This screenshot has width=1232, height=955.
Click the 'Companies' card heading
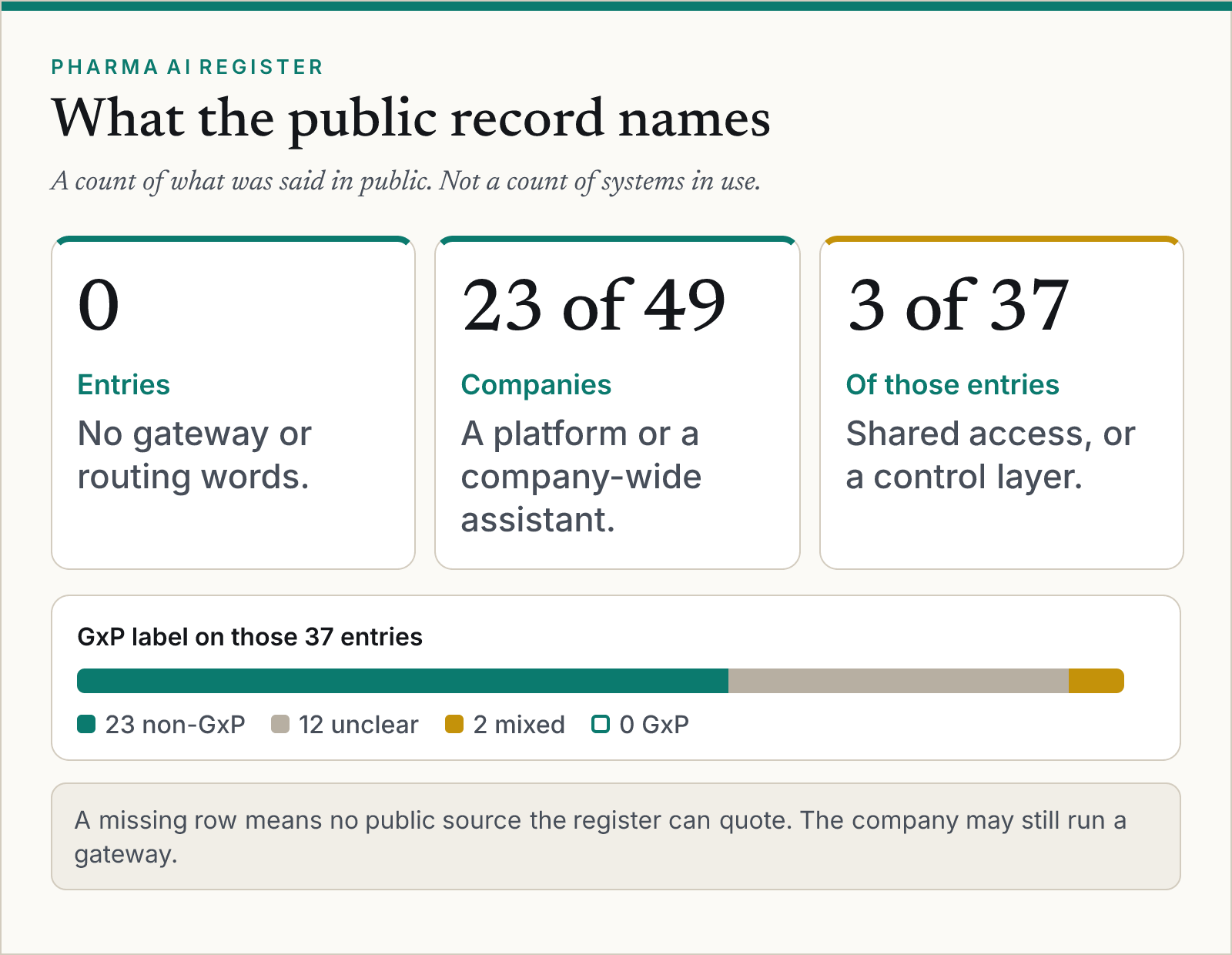(536, 384)
